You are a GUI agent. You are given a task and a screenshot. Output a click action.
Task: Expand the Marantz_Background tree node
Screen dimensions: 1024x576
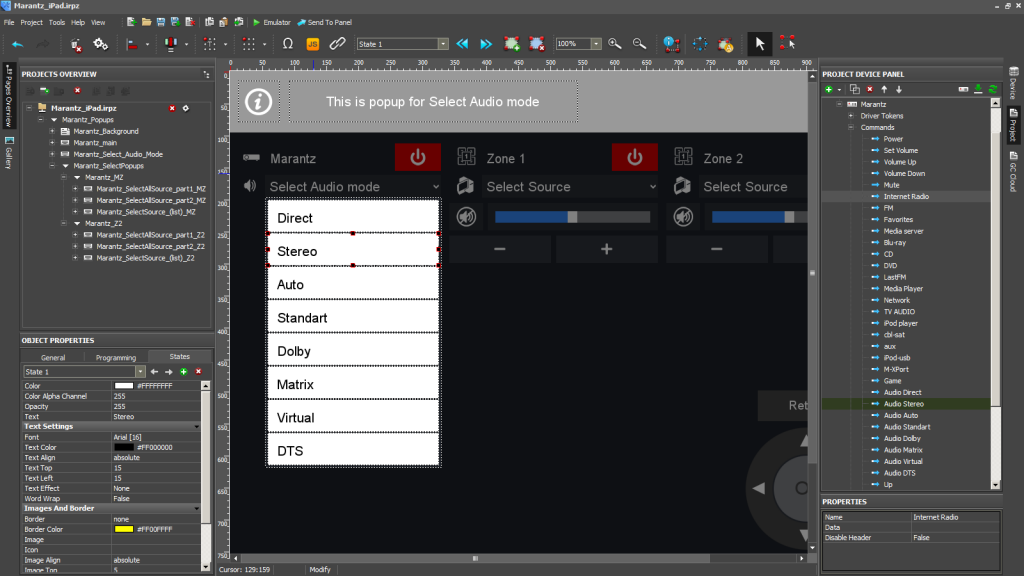[52, 131]
